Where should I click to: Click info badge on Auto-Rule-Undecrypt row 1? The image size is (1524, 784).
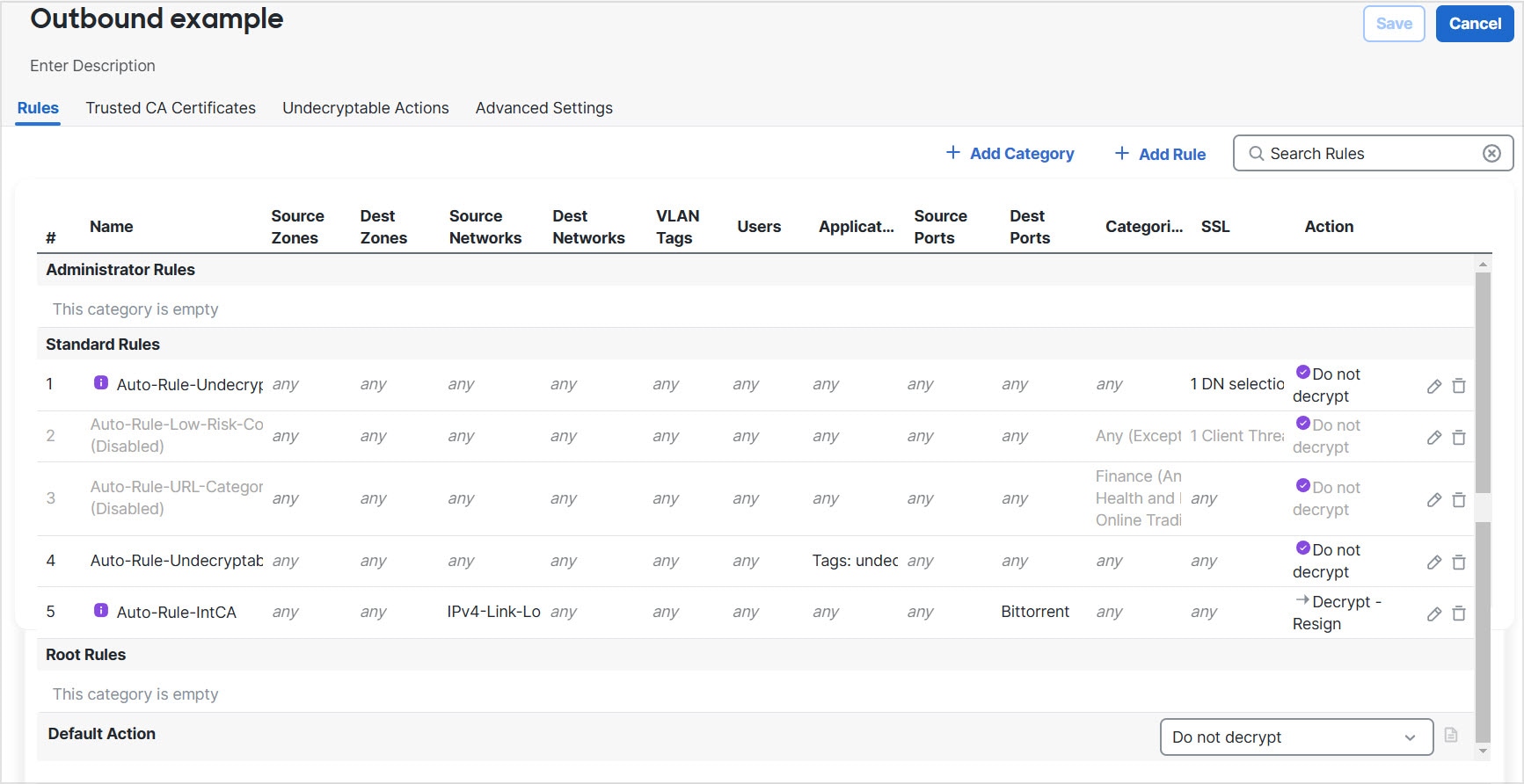101,383
